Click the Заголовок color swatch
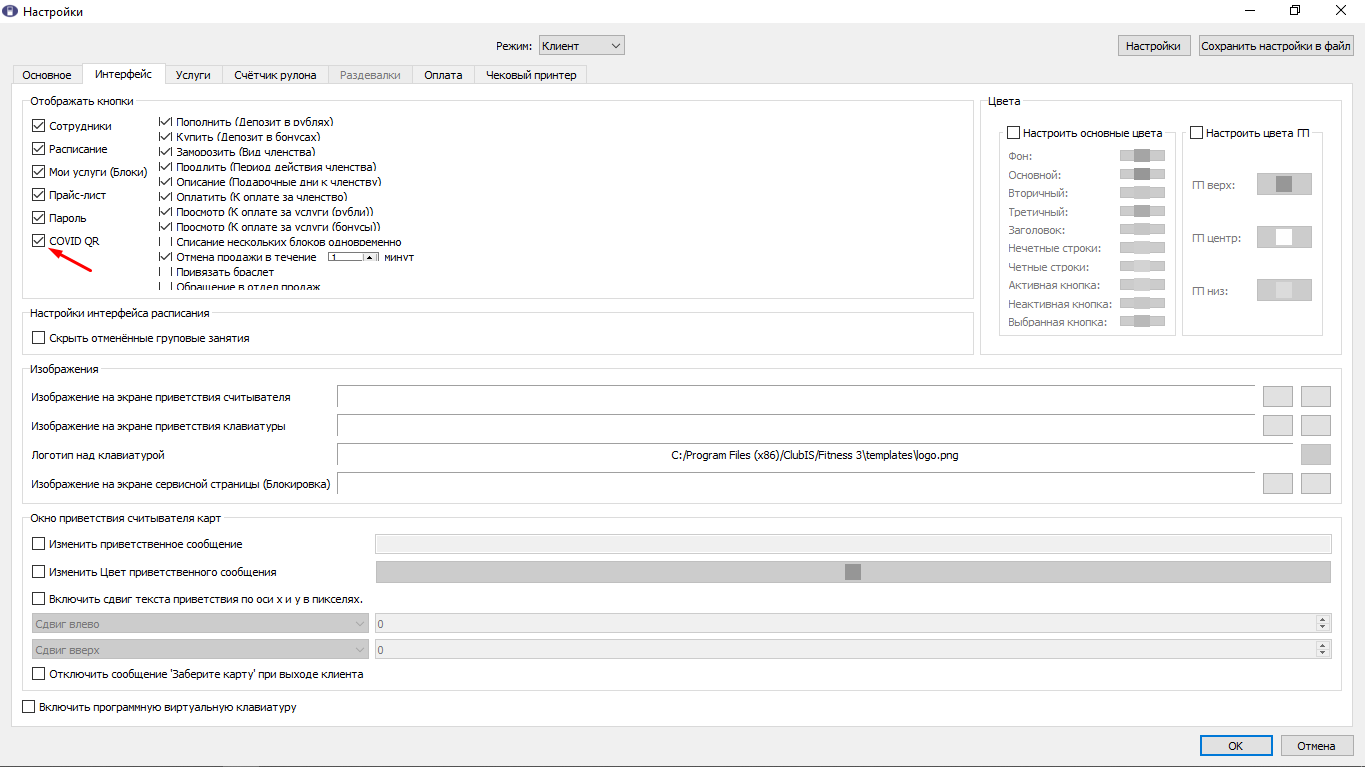 tap(1142, 230)
